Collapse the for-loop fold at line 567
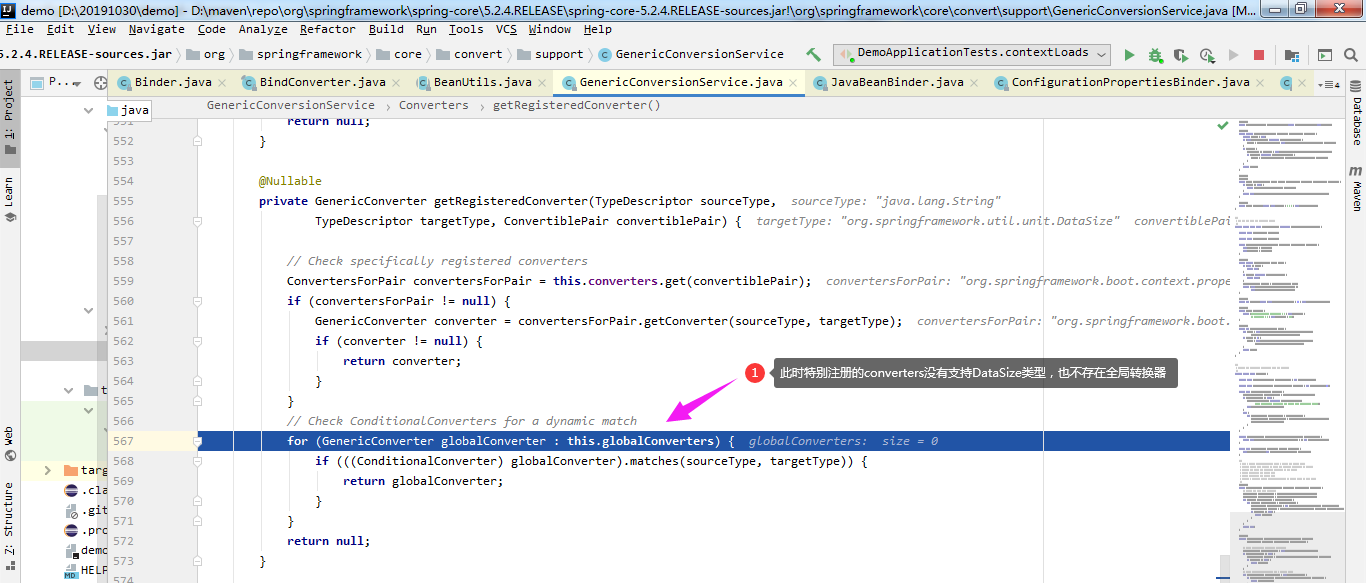This screenshot has width=1366, height=583. point(198,441)
